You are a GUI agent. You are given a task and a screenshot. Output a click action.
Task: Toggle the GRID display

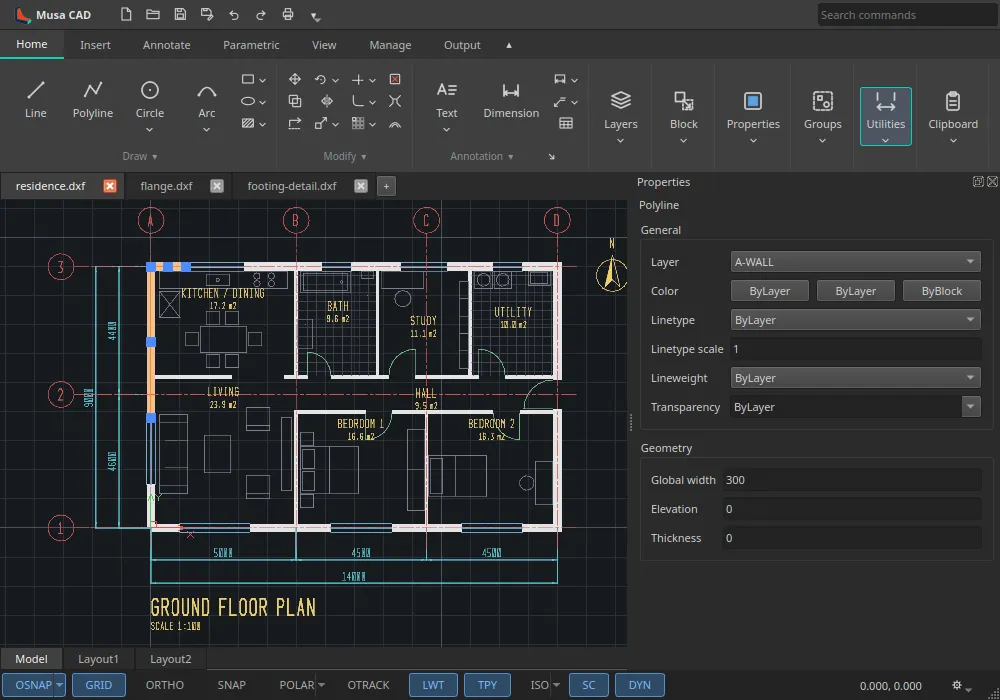coord(99,685)
